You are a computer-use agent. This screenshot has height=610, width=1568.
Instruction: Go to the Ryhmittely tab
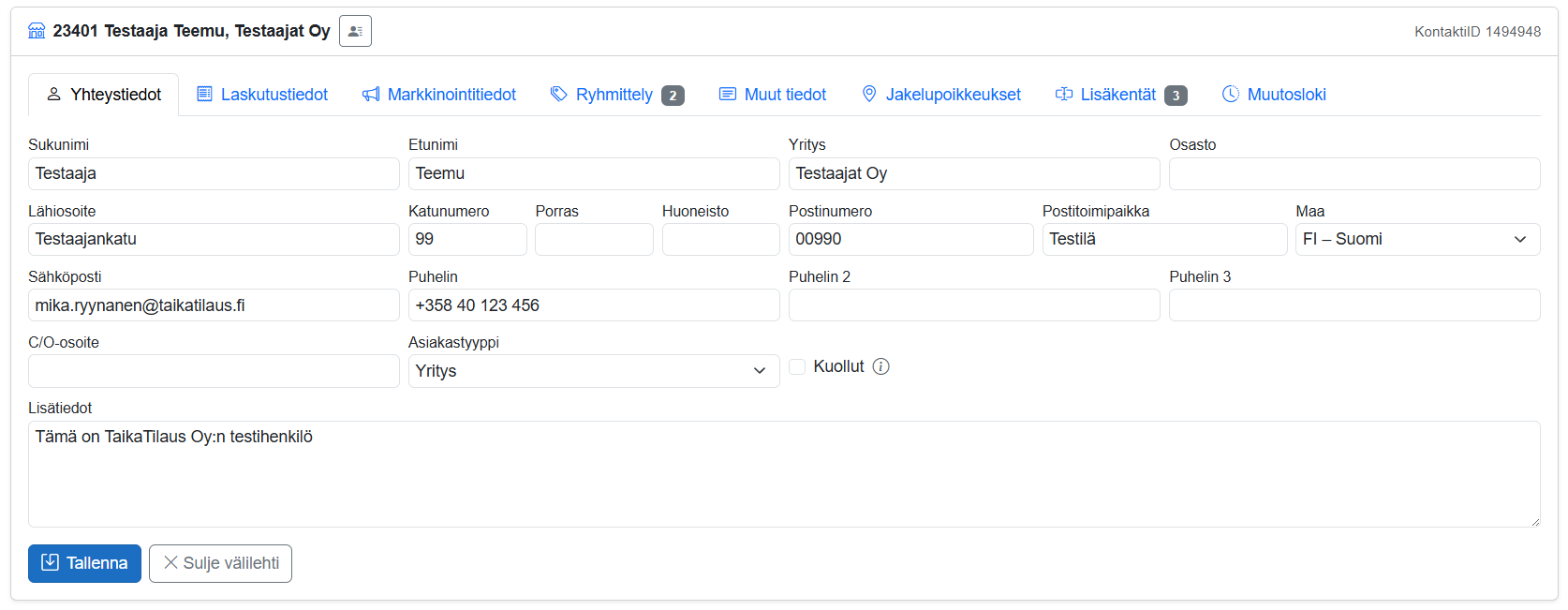(x=617, y=95)
